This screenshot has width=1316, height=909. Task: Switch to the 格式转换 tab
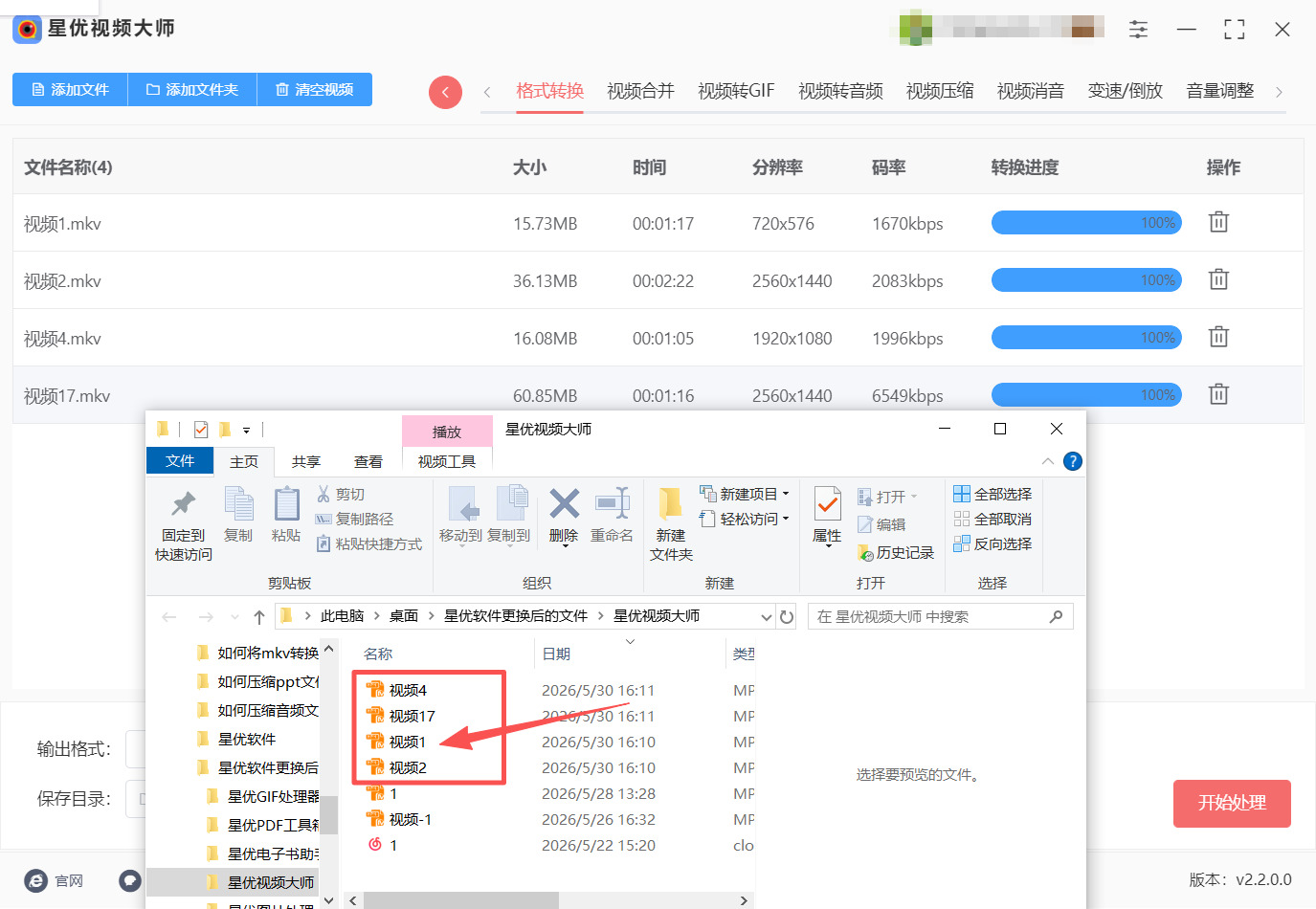(549, 91)
